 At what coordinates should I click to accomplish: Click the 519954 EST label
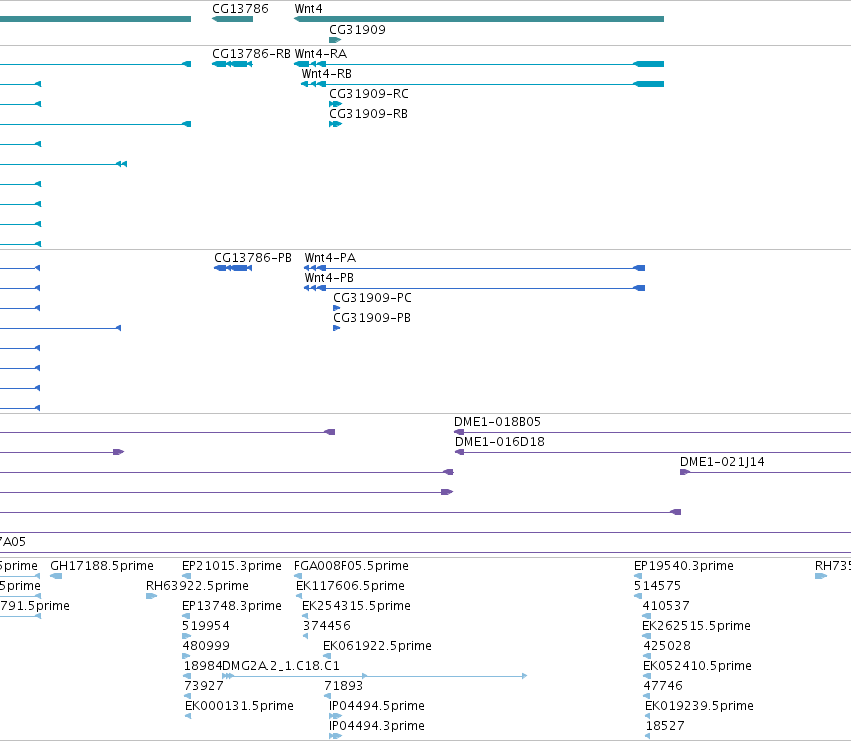pyautogui.click(x=206, y=626)
